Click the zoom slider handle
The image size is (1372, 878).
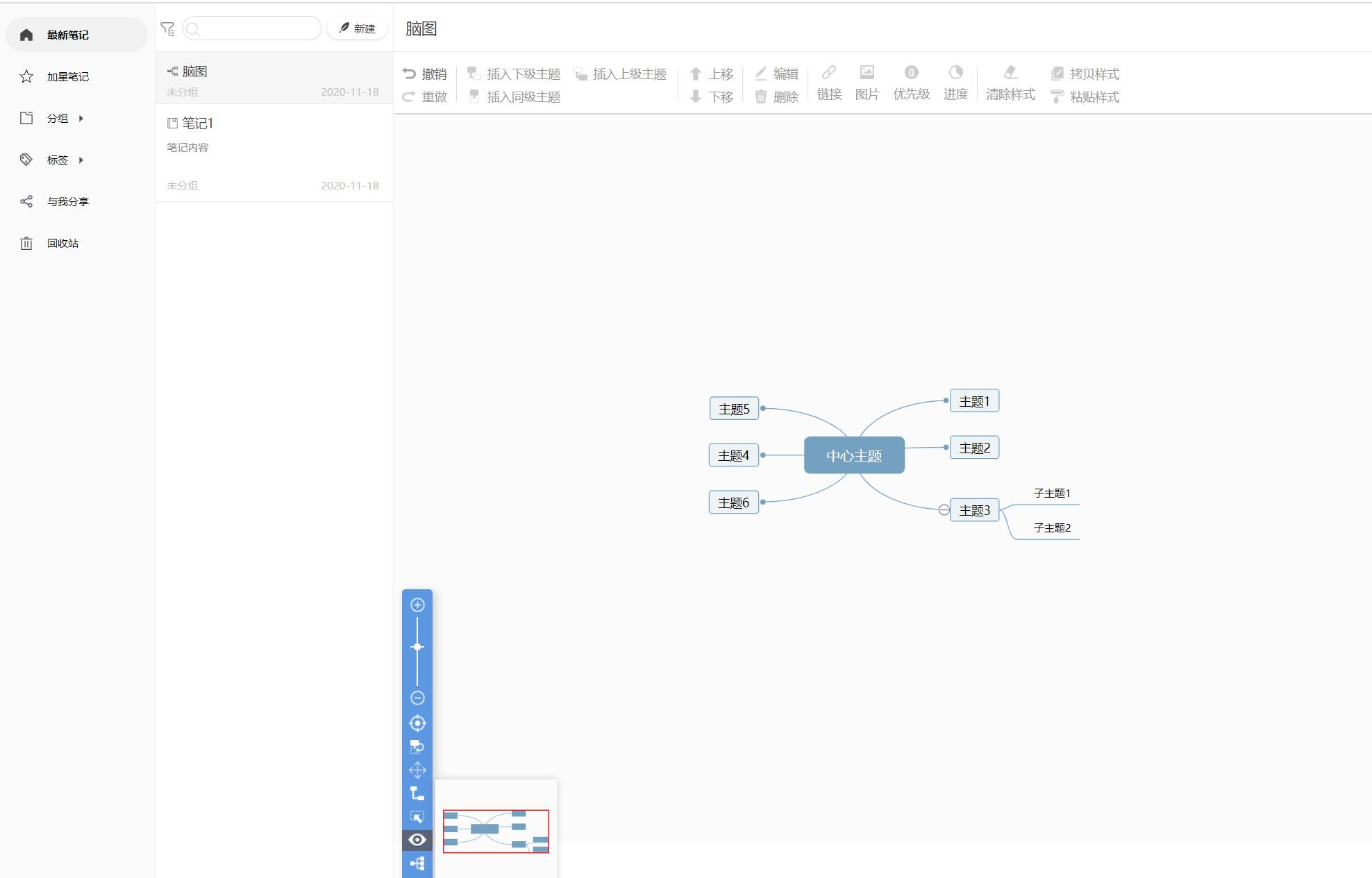tap(417, 647)
